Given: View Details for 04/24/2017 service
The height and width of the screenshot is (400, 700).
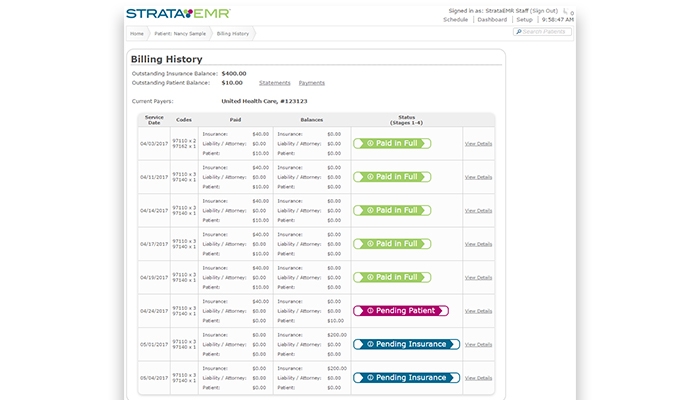Looking at the screenshot, I should (478, 311).
